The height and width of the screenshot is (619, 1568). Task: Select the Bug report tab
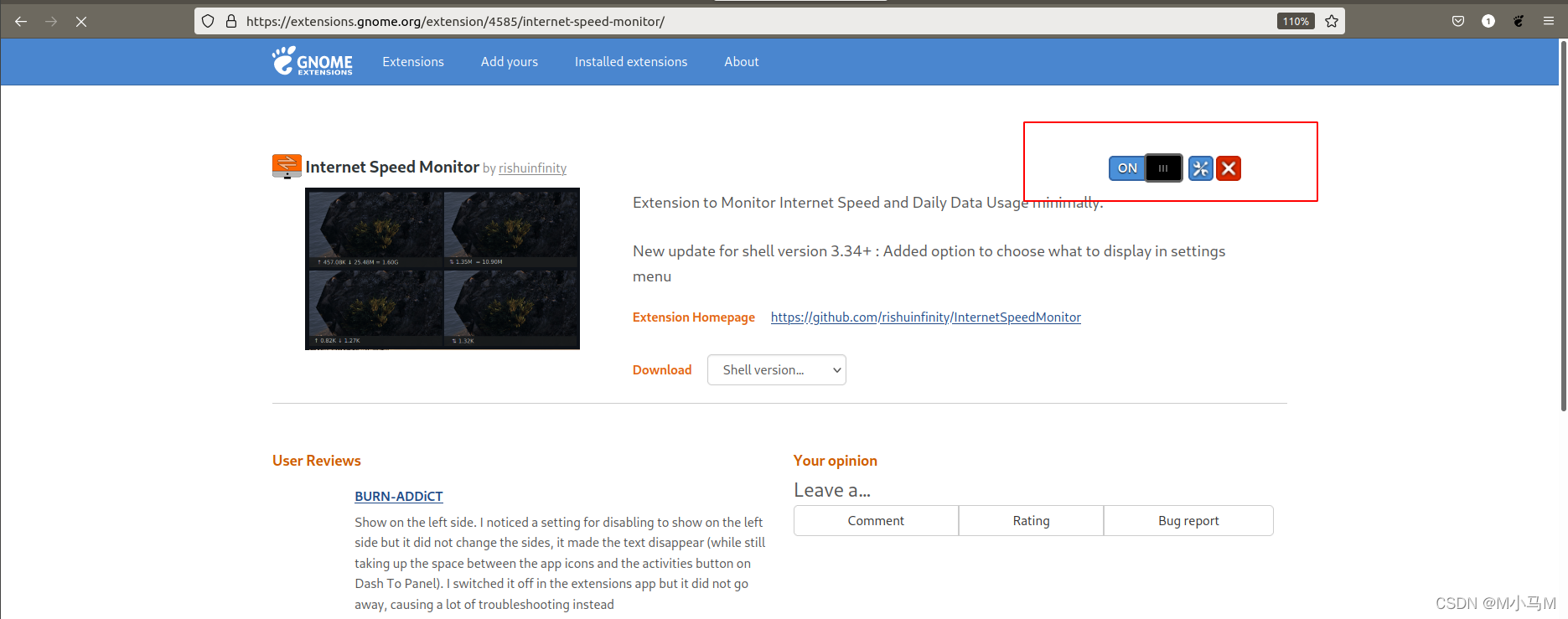click(x=1188, y=521)
